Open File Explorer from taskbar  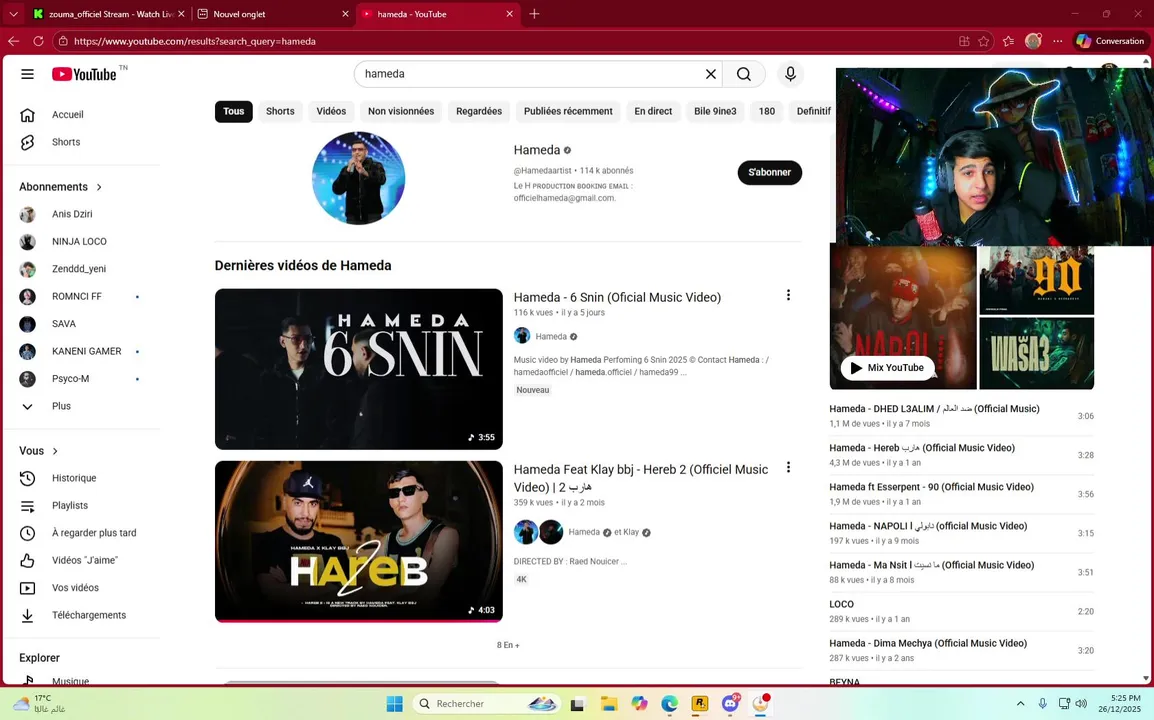point(609,704)
